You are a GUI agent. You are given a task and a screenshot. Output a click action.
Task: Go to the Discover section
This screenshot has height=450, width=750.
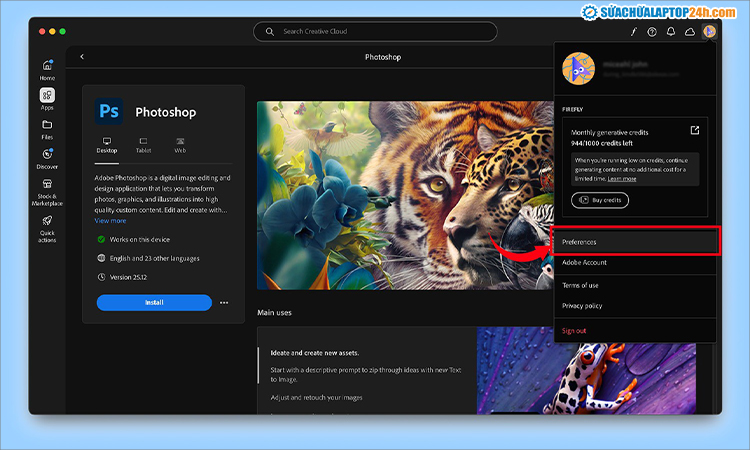47,158
